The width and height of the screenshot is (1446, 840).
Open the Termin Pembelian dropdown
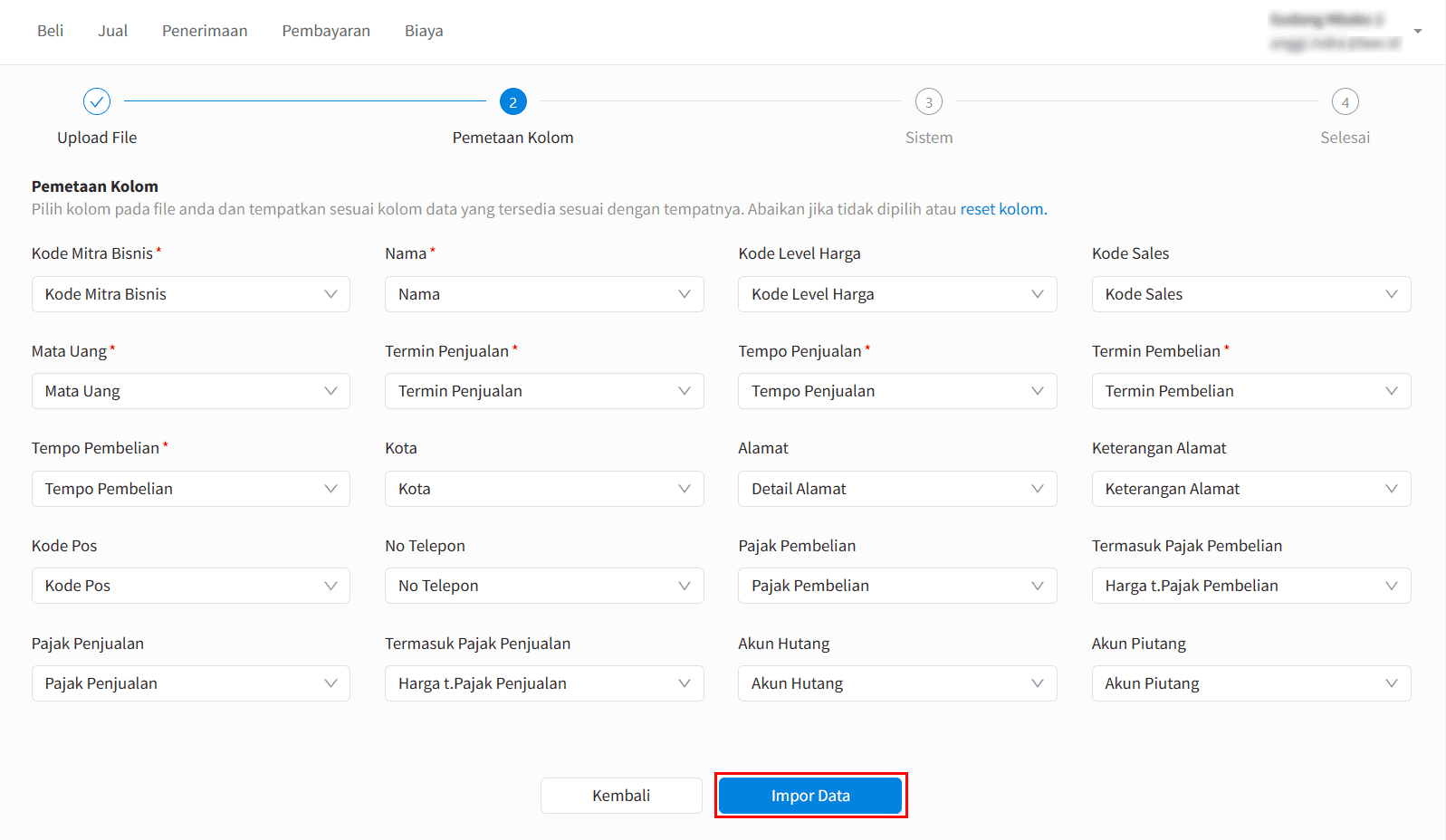pos(1251,391)
